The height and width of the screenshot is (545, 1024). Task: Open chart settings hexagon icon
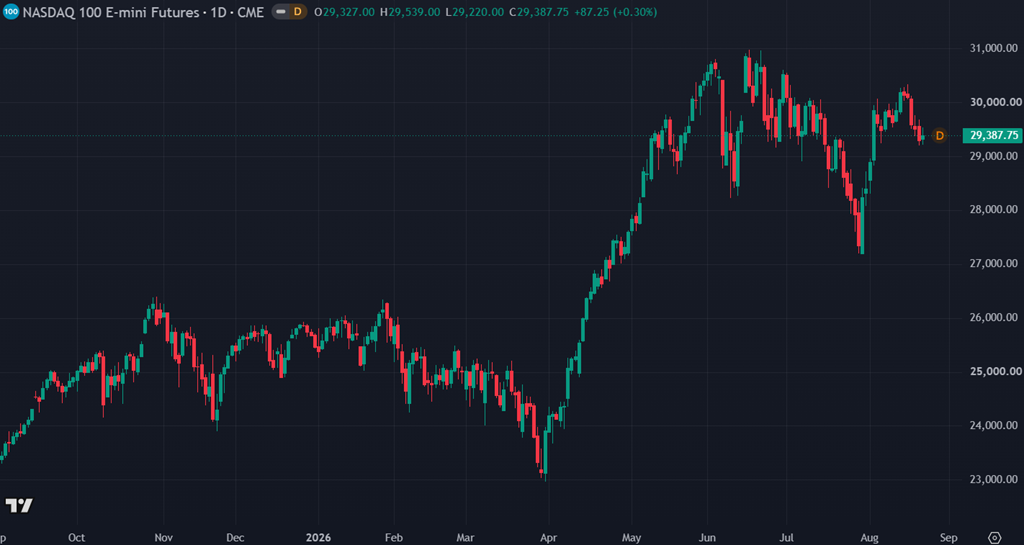[x=995, y=537]
